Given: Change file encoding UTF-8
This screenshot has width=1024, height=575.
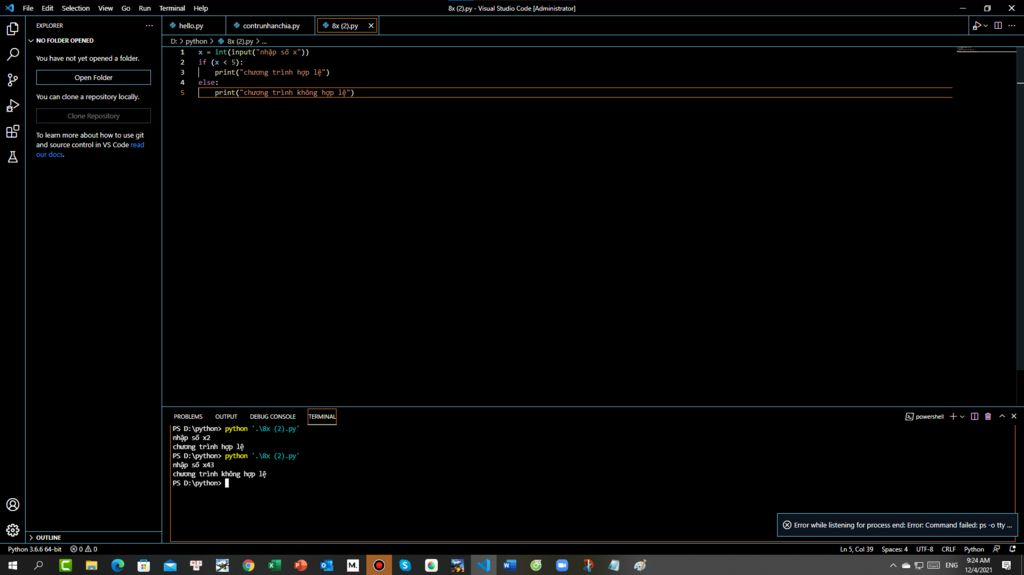Looking at the screenshot, I should click(x=924, y=549).
